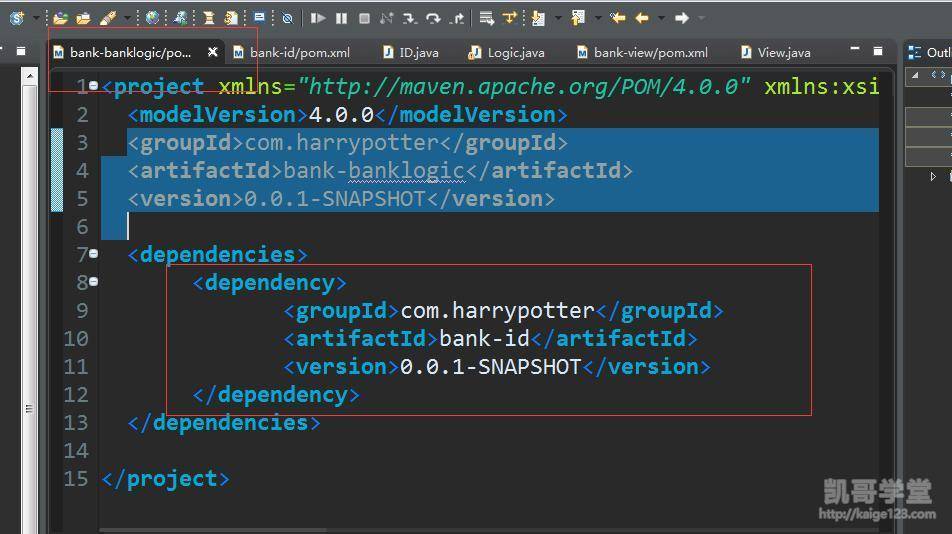Viewport: 952px width, 534px height.
Task: Switch to the bank-id/pom.xml tab
Action: coord(299,52)
